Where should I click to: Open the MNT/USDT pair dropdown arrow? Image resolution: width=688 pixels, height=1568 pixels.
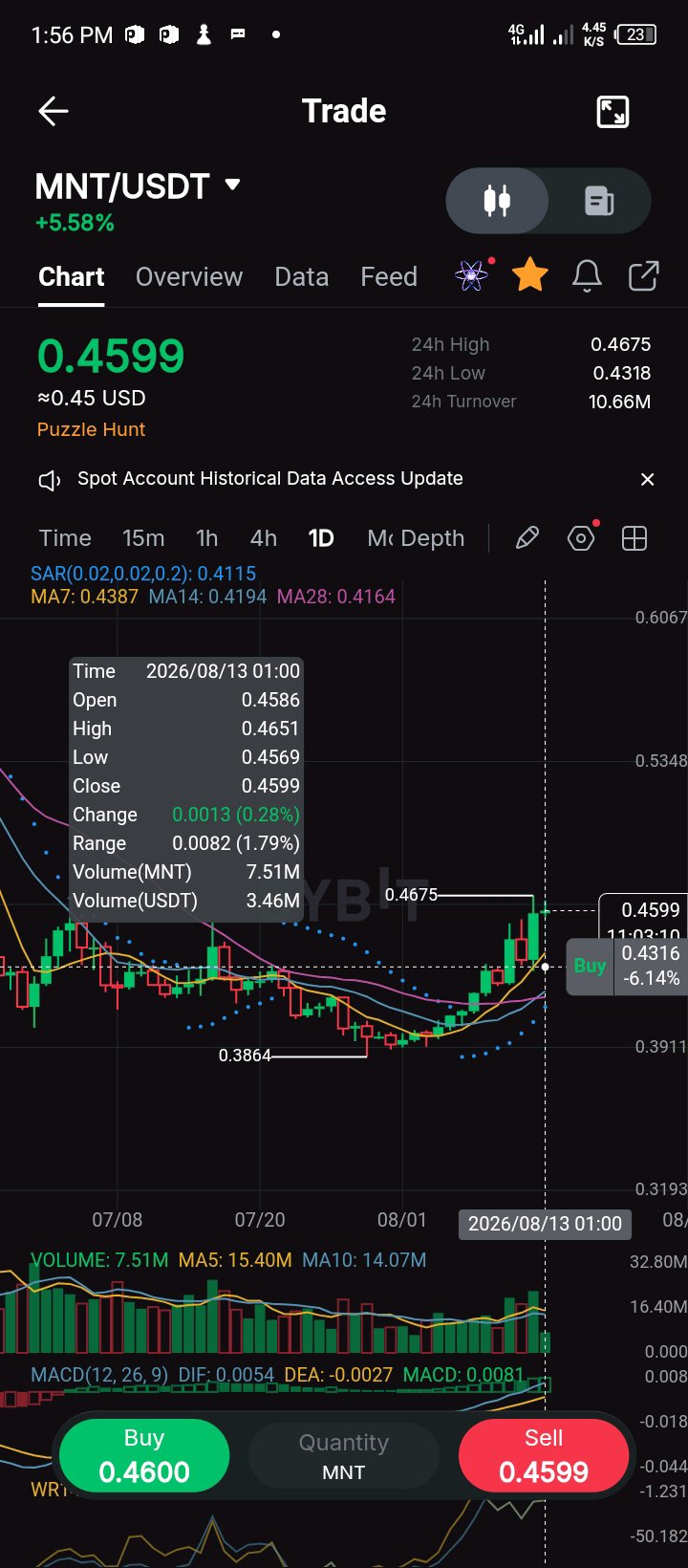coord(232,185)
